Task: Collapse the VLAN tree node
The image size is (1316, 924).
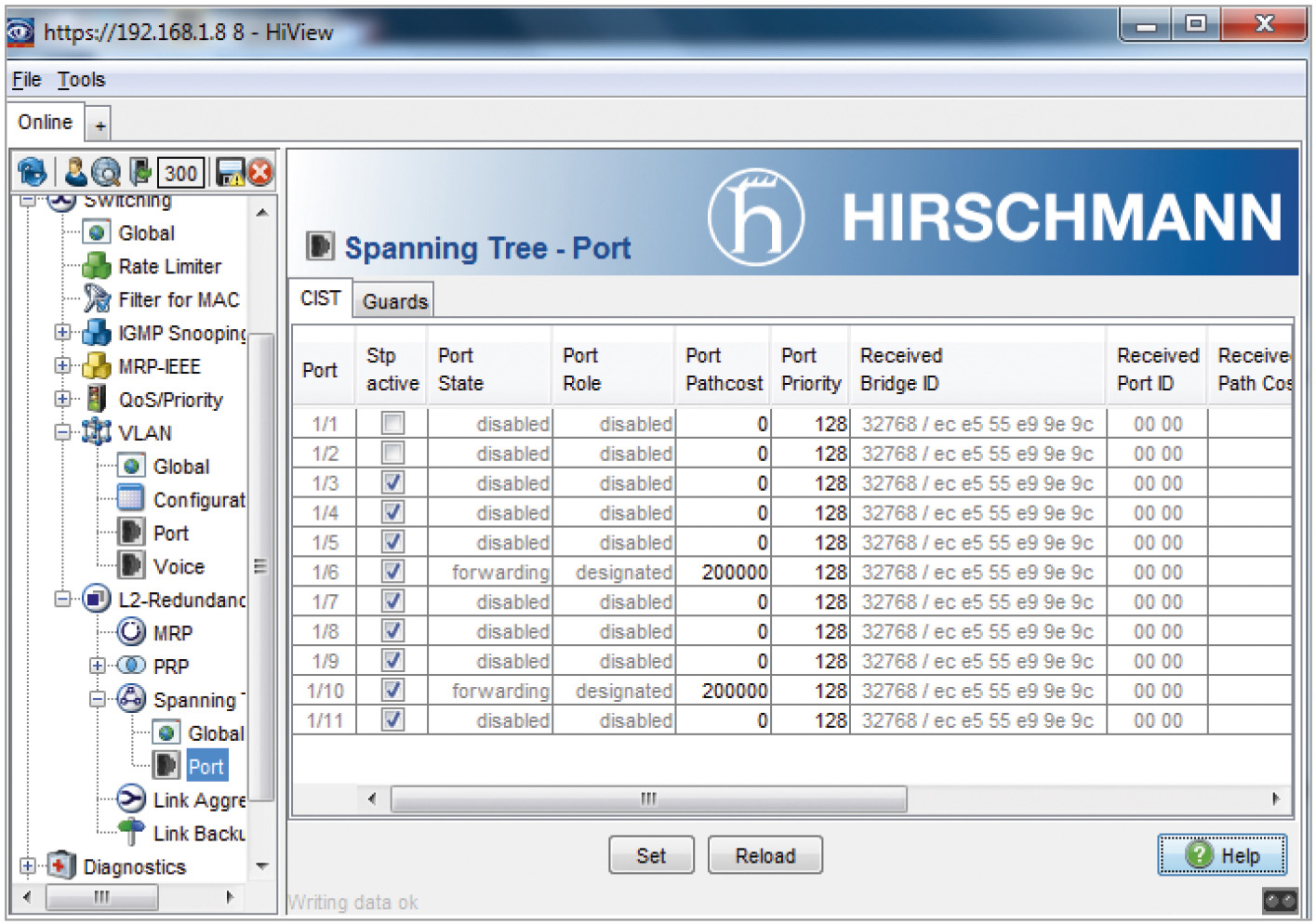Action: (x=62, y=432)
